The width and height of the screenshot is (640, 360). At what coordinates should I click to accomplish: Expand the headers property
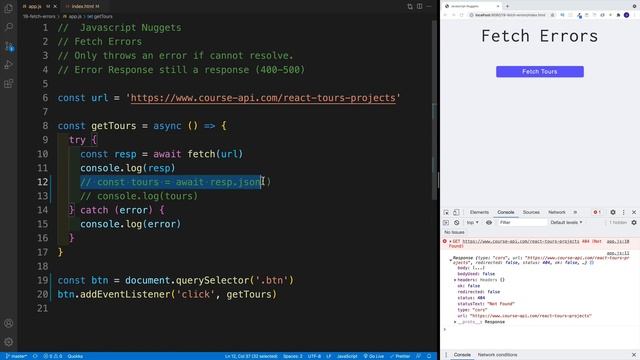[455, 280]
